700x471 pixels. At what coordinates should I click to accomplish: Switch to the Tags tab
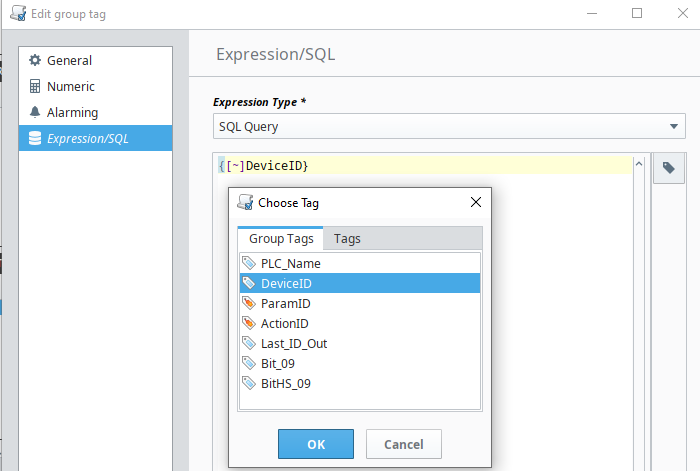coord(347,239)
